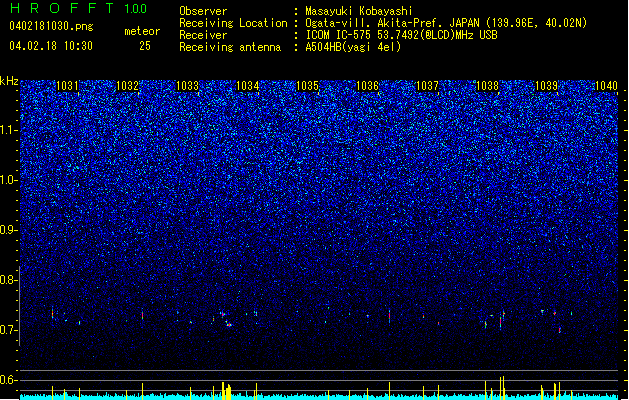Click the meteor count value 25
This screenshot has height=400, width=629.
(x=145, y=46)
